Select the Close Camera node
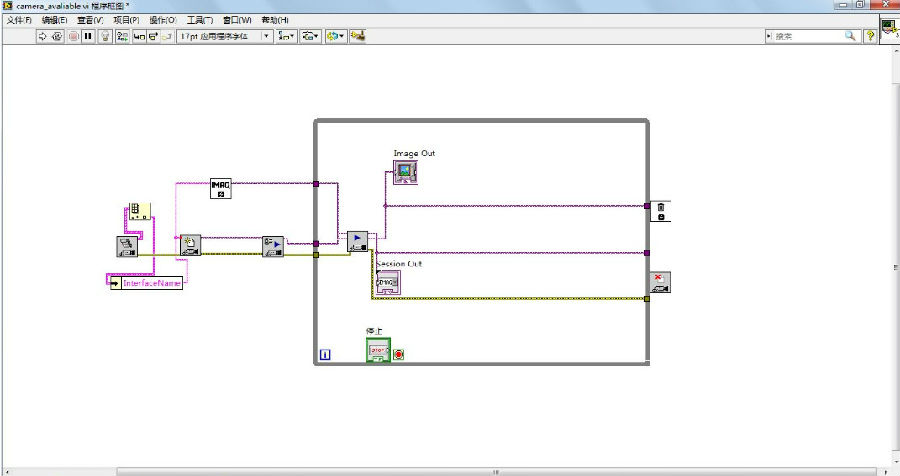This screenshot has height=476, width=900. click(x=660, y=282)
